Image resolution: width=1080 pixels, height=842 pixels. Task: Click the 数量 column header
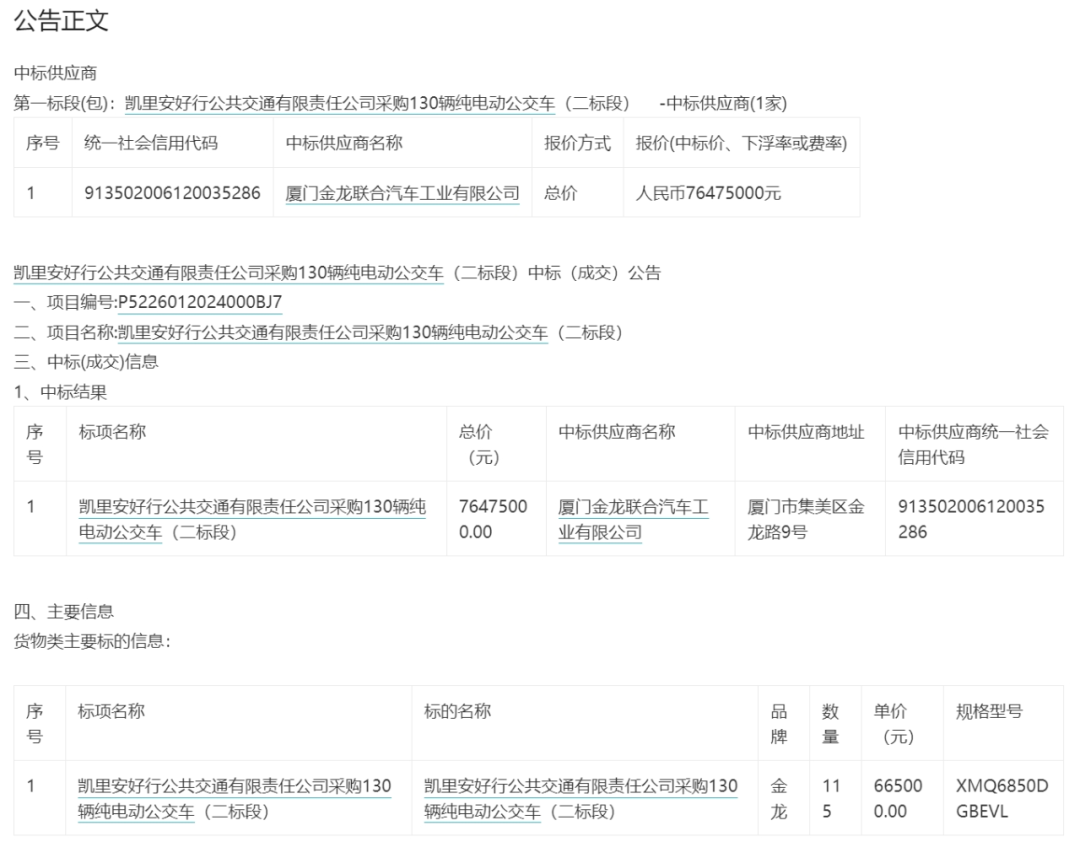(831, 723)
